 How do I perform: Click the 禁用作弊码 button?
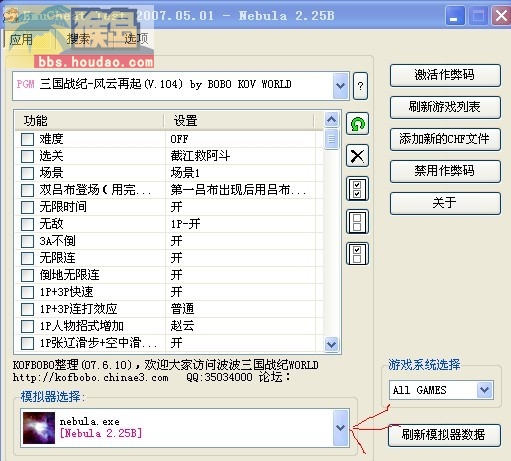coord(445,171)
